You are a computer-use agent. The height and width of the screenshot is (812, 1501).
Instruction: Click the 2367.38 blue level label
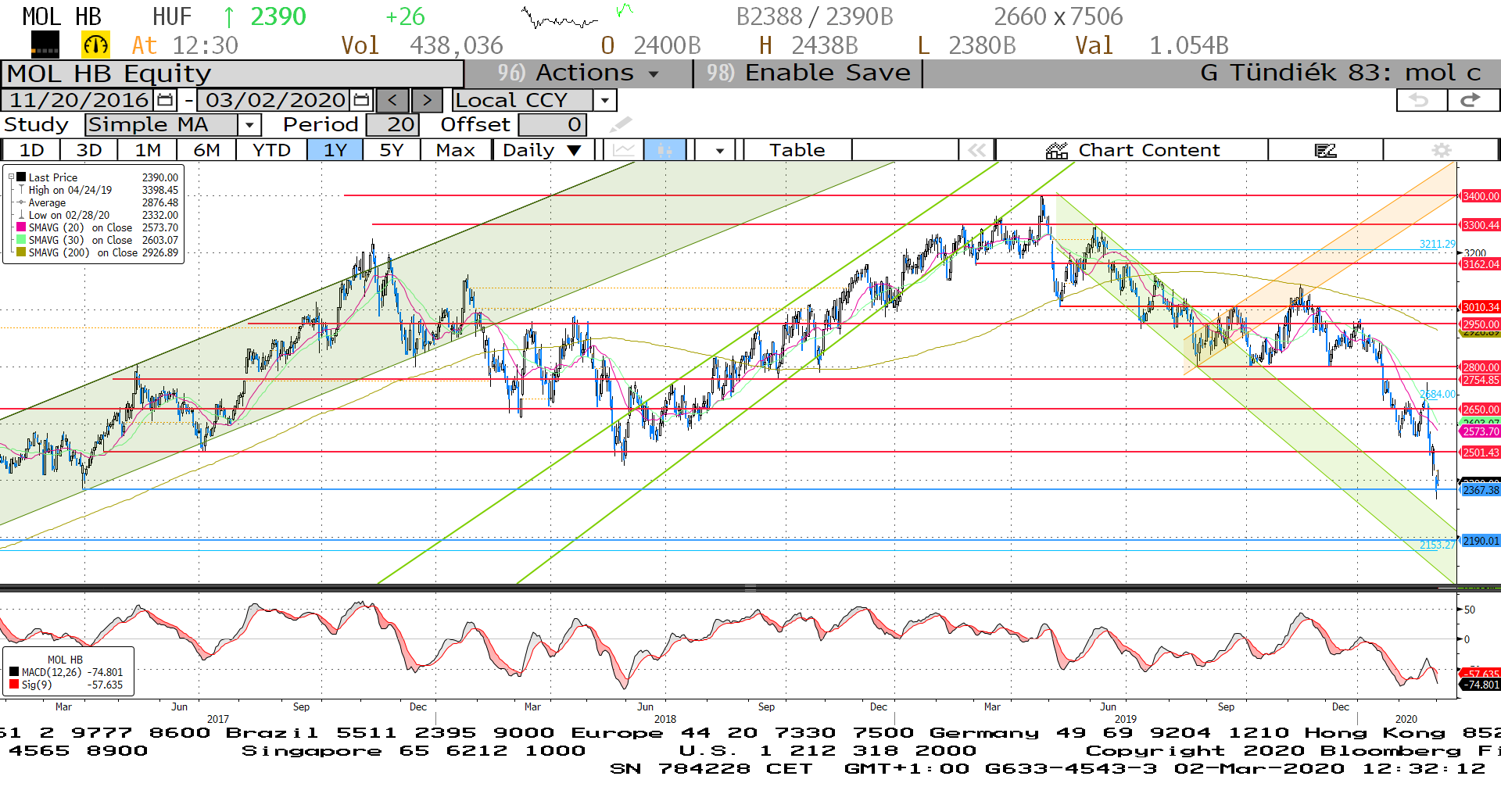(1481, 490)
